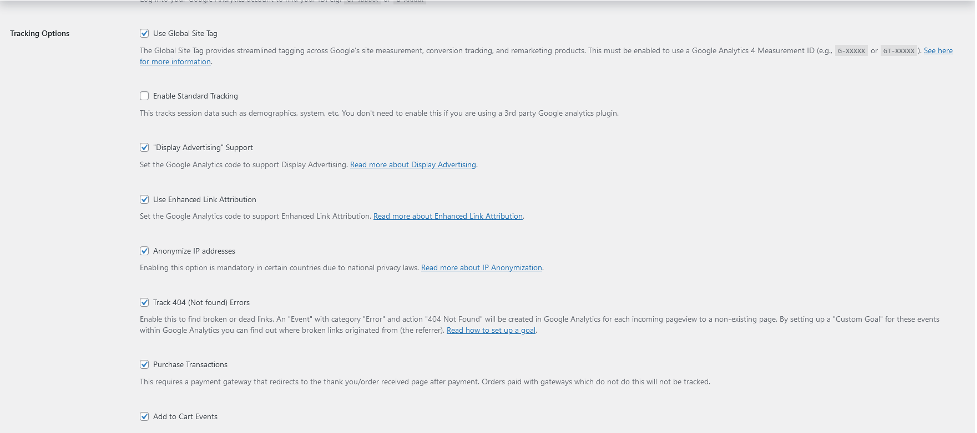Open Read more about Display Advertising link
Screen dimensions: 977x433
coord(413,164)
